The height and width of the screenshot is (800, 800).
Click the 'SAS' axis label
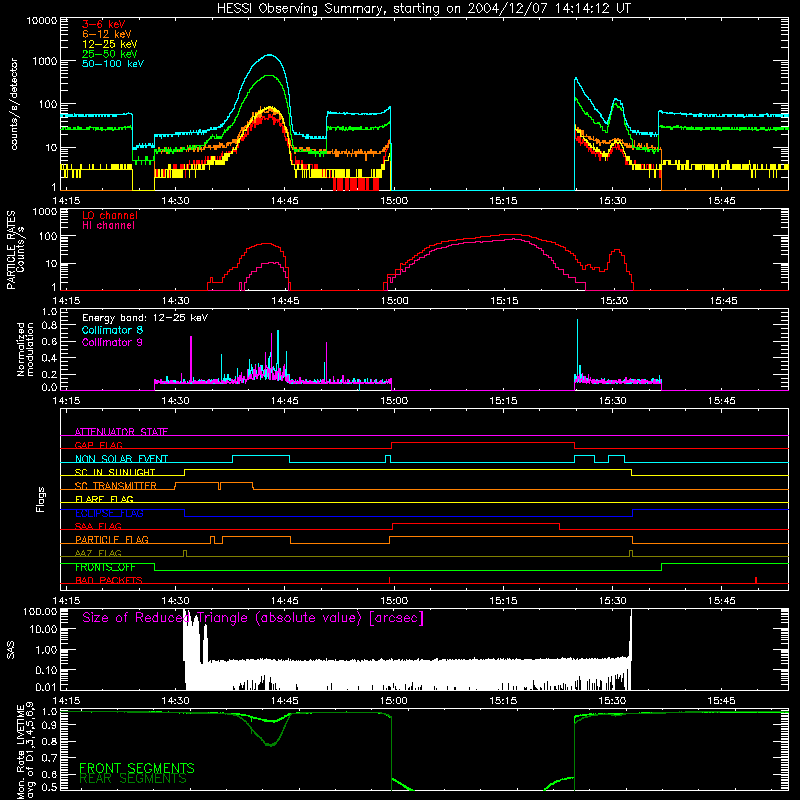11,650
